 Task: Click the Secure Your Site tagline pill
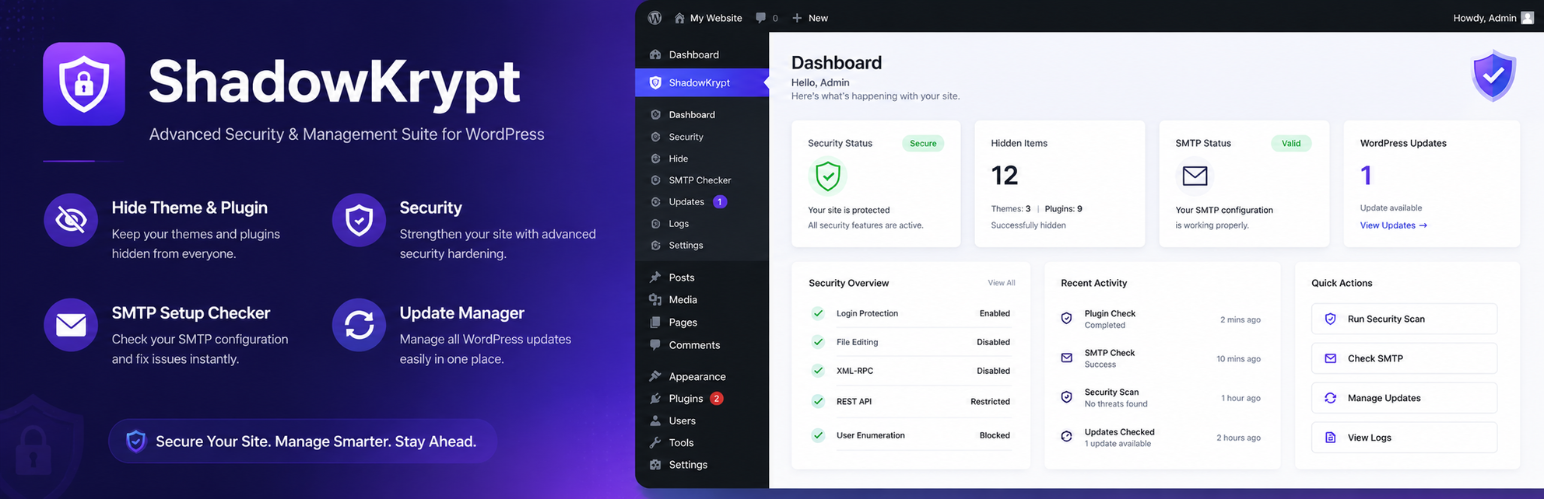[x=303, y=441]
